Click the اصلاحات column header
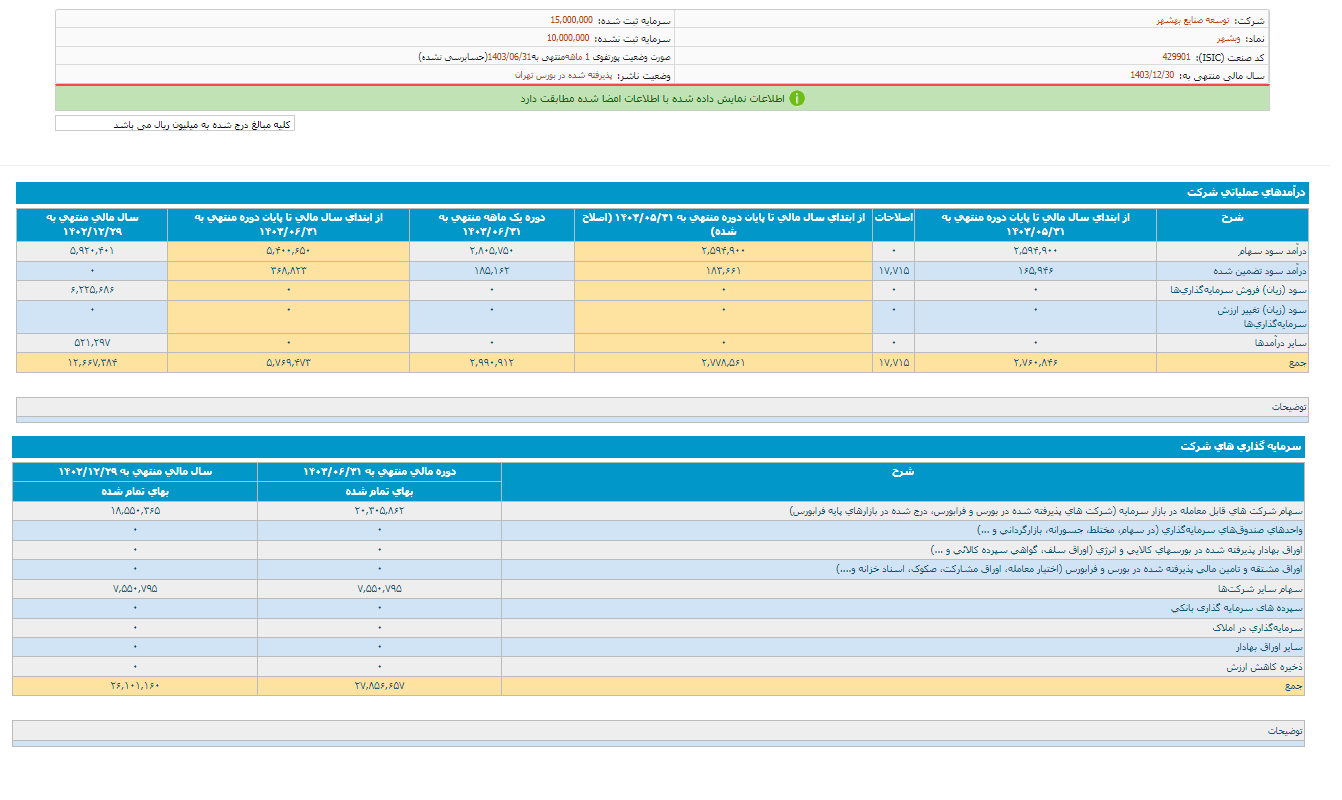 [893, 216]
